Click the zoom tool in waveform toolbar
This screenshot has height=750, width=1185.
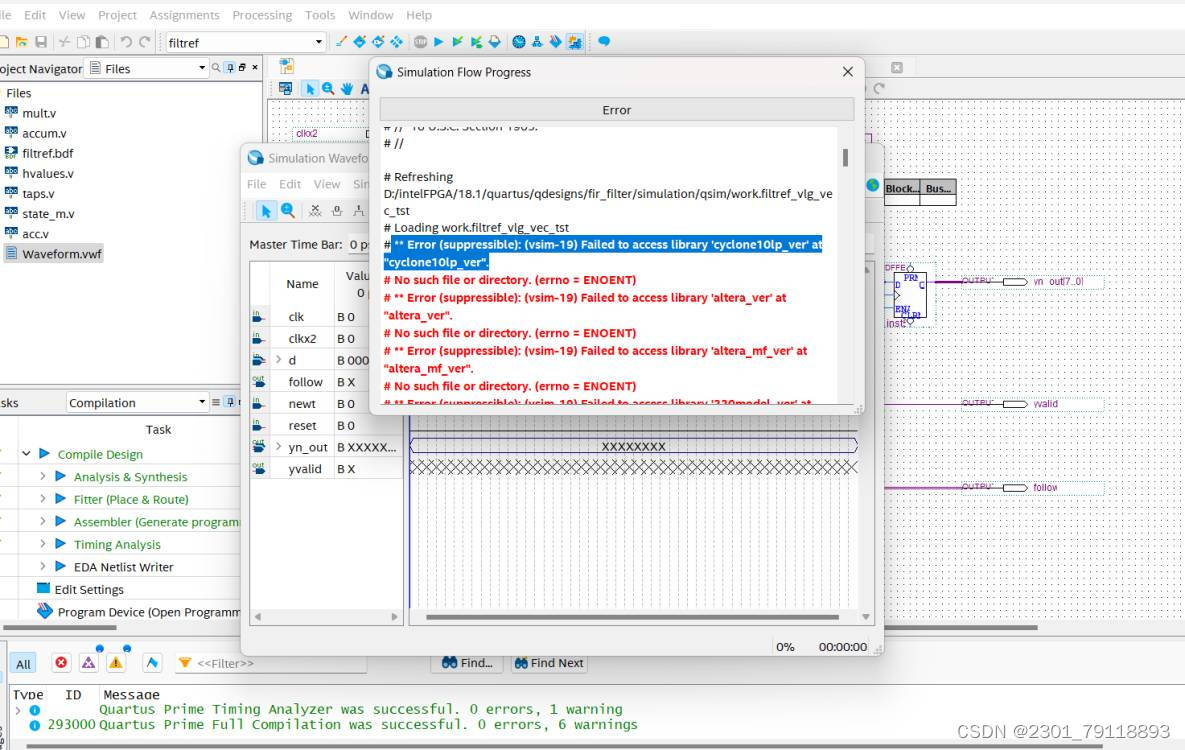[x=288, y=211]
